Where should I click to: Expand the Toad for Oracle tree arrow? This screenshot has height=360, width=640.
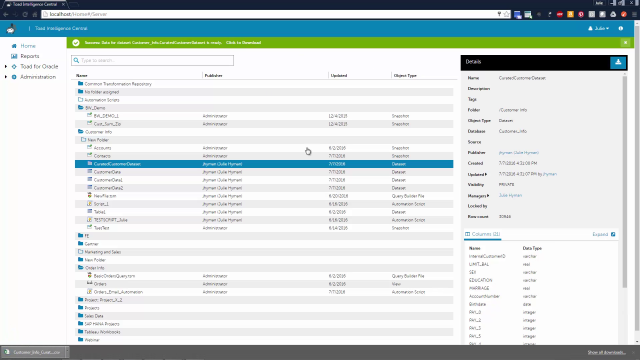click(6, 67)
